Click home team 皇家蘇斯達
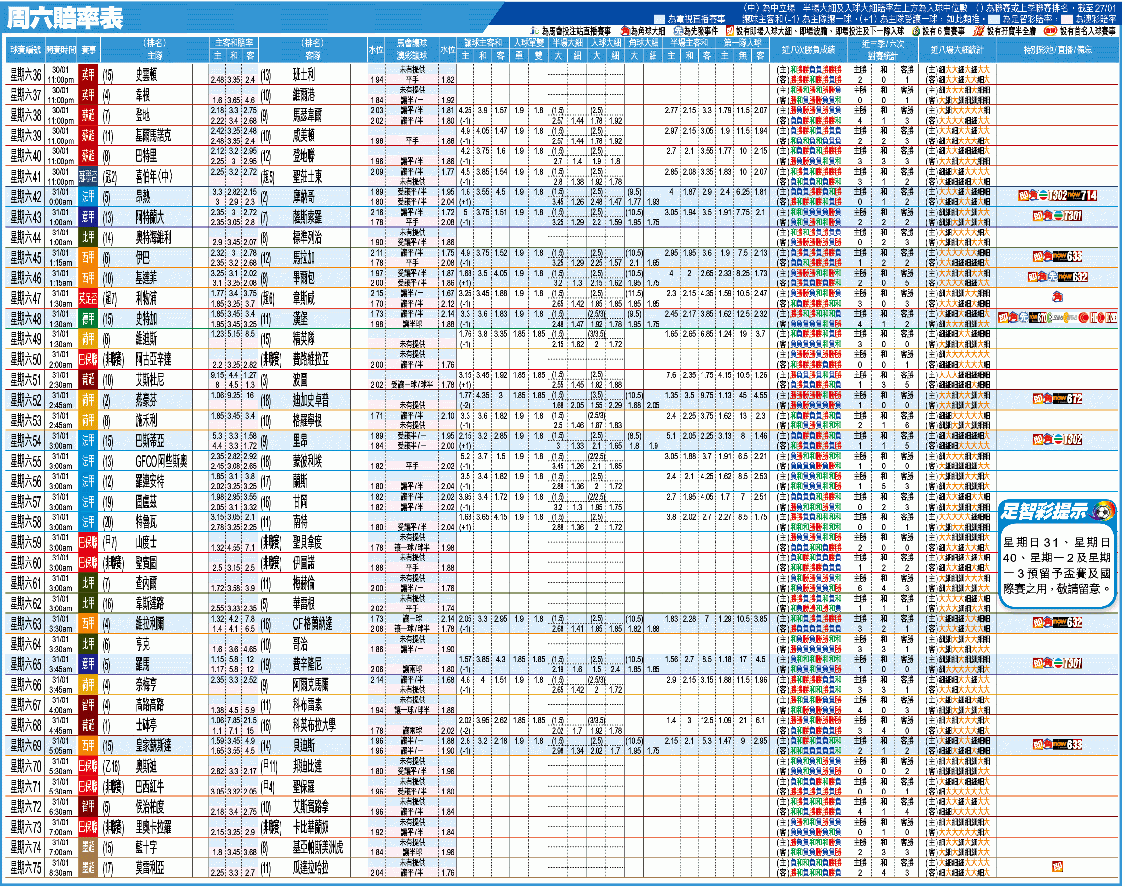The width and height of the screenshot is (1125, 887). coord(154,745)
